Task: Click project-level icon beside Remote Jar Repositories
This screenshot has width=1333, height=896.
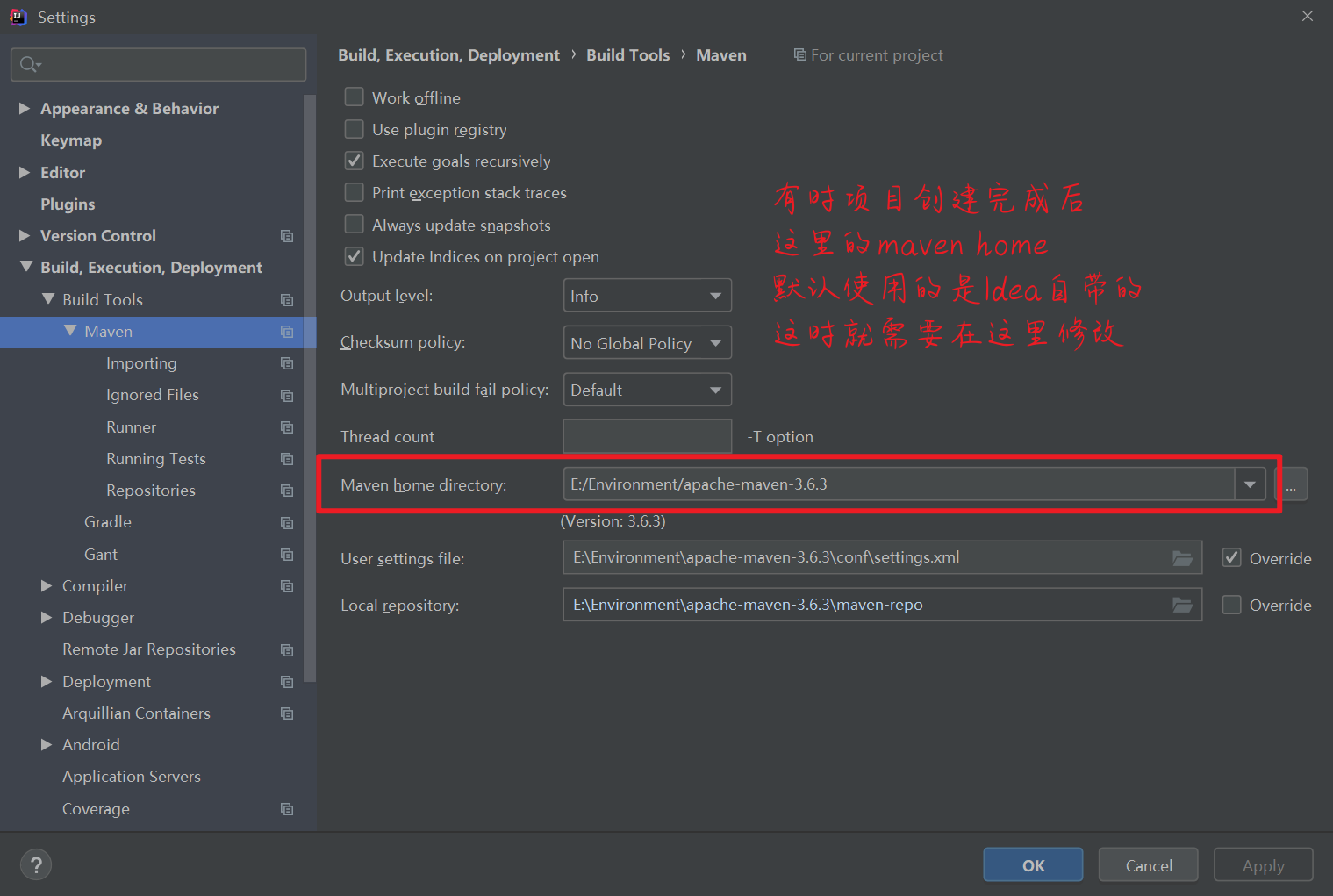Action: click(x=287, y=650)
